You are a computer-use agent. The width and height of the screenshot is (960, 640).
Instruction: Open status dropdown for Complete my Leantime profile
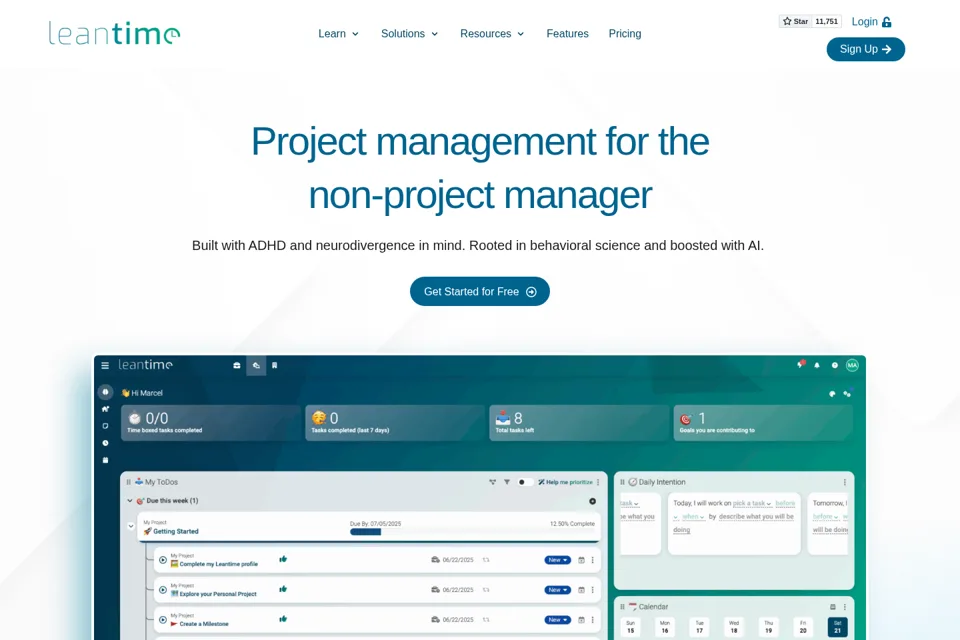tap(558, 560)
